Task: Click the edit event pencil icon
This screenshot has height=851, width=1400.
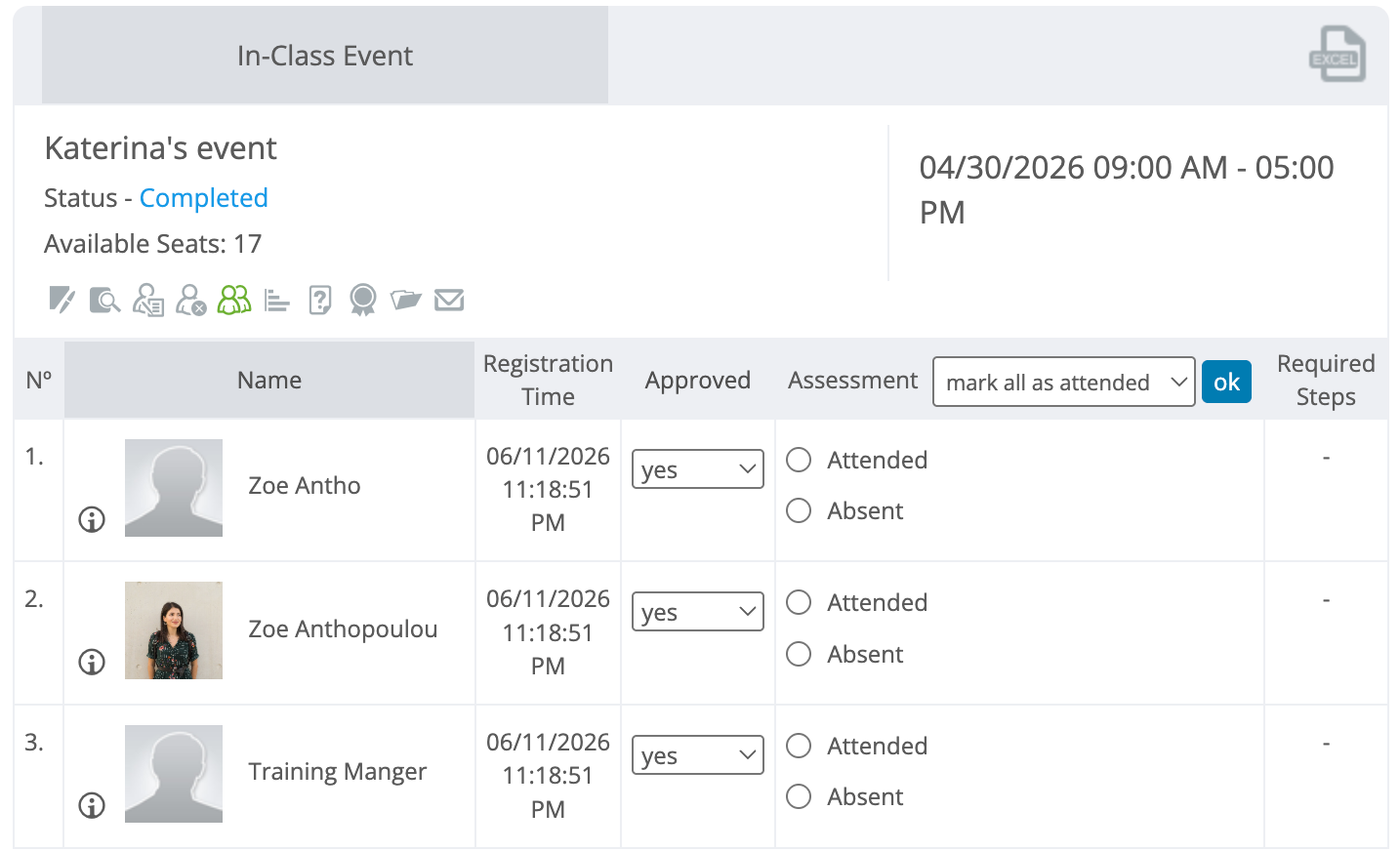Action: point(62,300)
